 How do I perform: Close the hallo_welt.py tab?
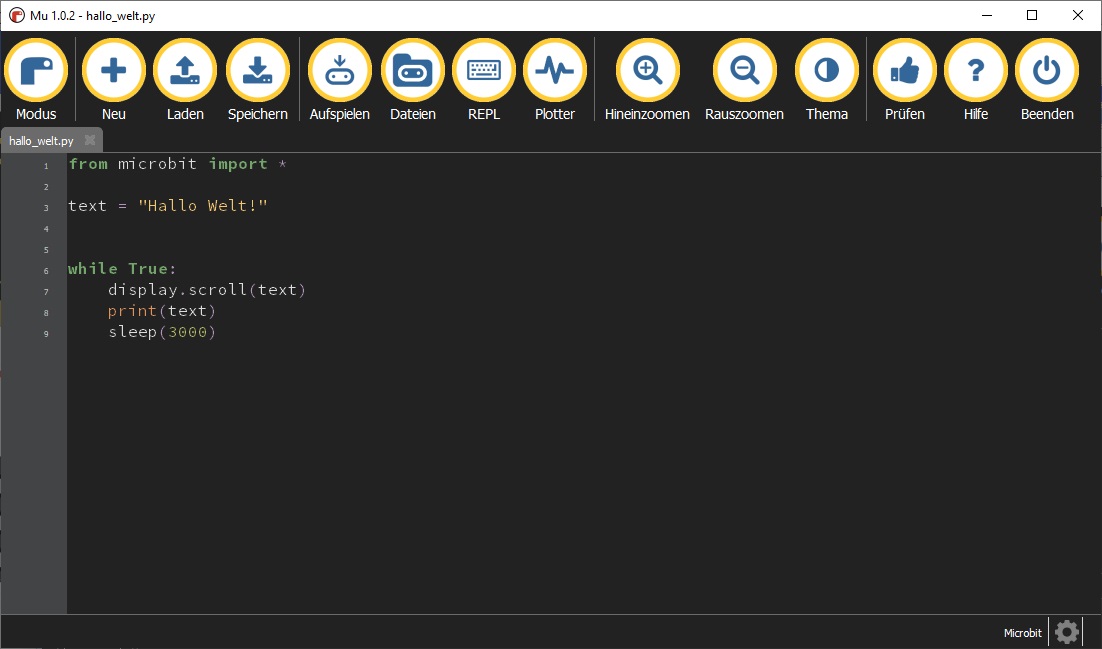click(90, 140)
